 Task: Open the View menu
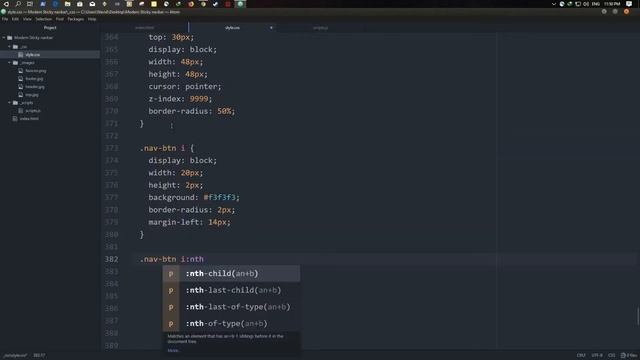pyautogui.click(x=27, y=19)
